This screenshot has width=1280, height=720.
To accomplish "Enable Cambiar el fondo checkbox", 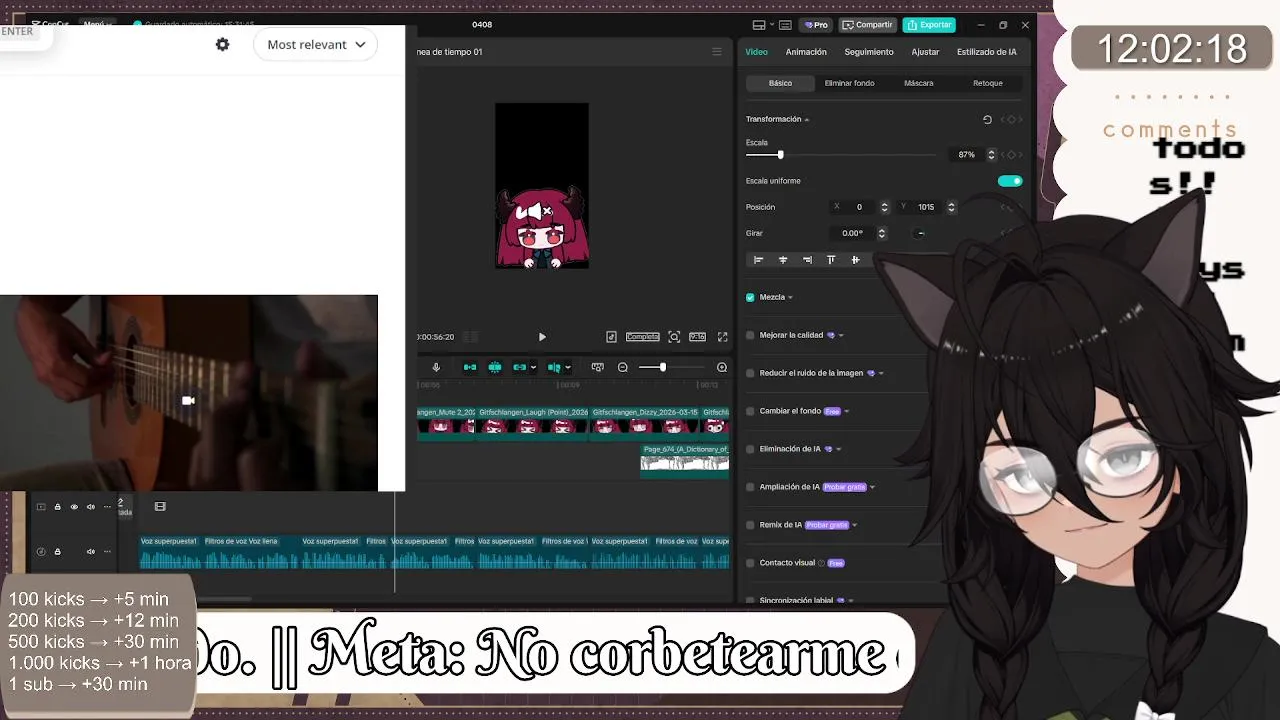I will tap(750, 411).
